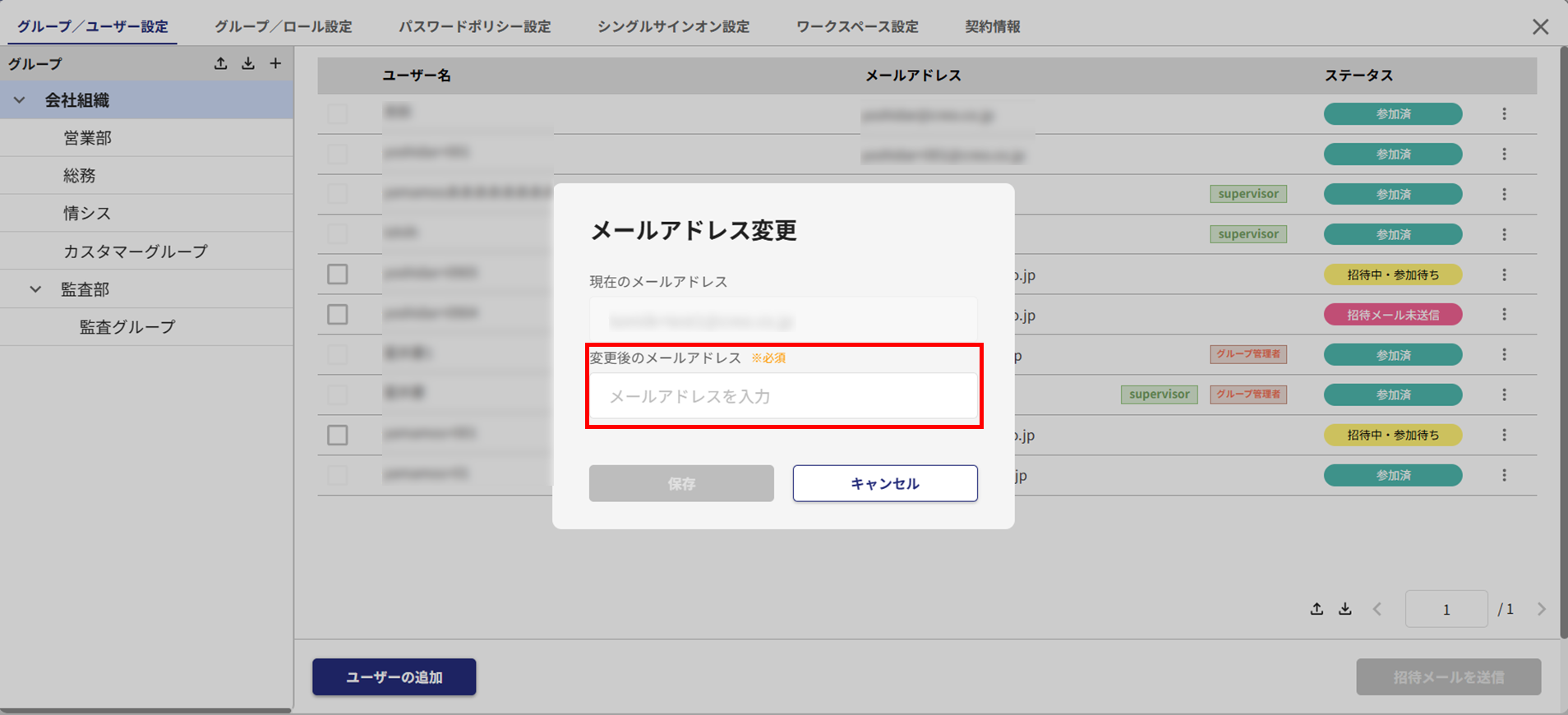Click the plus icon to add a group
Viewport: 1568px width, 715px height.
[x=275, y=63]
